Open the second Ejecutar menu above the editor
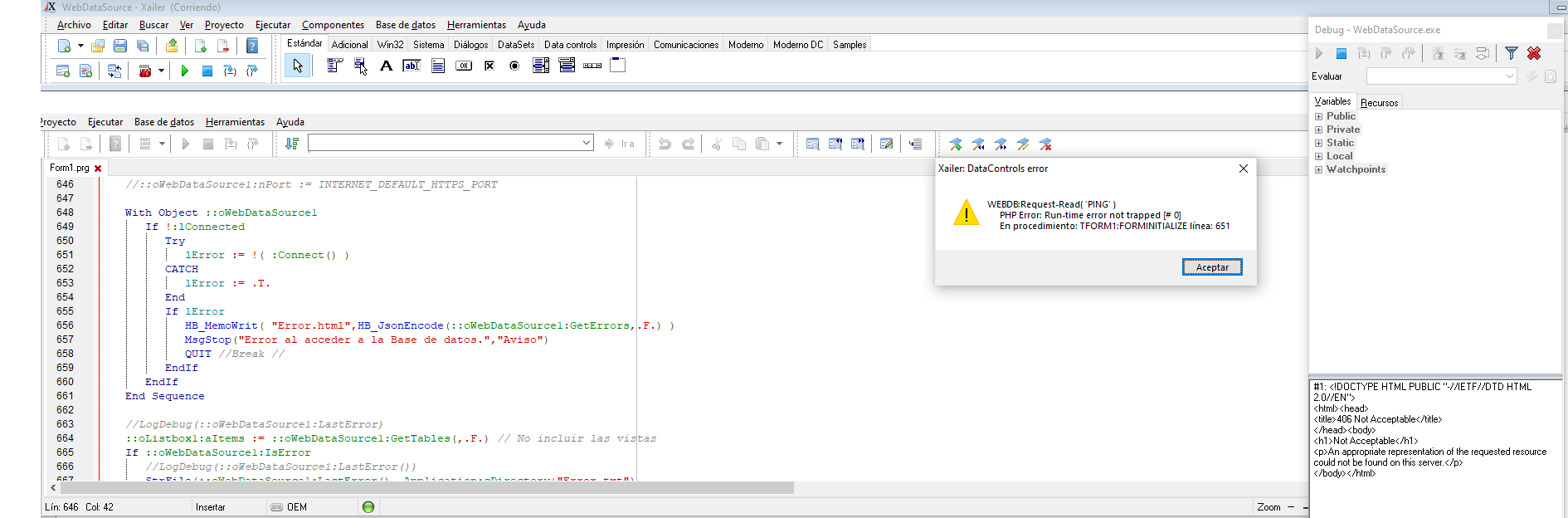The width and height of the screenshot is (1568, 518). 105,122
